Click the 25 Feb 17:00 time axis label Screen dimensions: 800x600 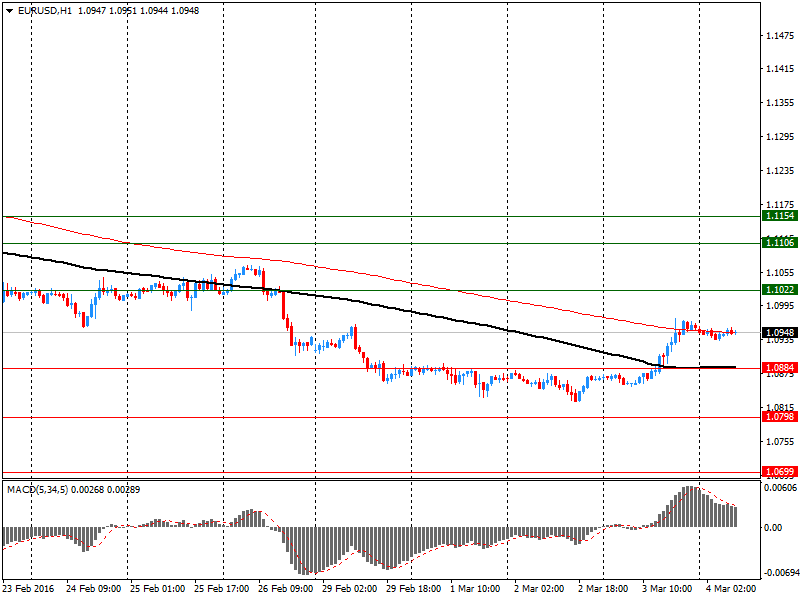tap(221, 589)
